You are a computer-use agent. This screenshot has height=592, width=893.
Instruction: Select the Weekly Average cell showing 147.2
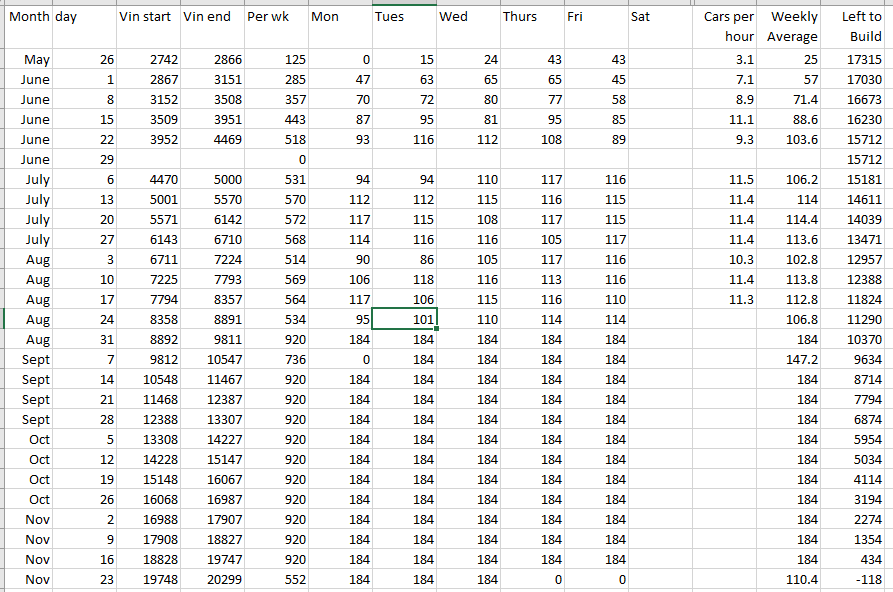[x=790, y=360]
